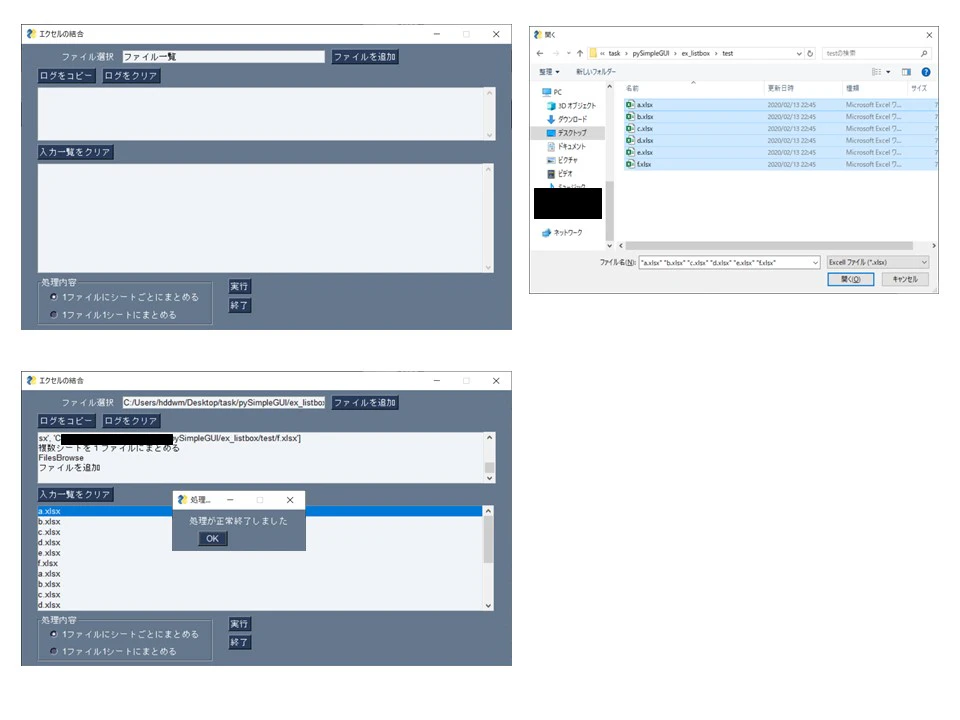960x720 pixels.
Task: Open ダウンロード in the navigation tree
Action: tap(567, 119)
